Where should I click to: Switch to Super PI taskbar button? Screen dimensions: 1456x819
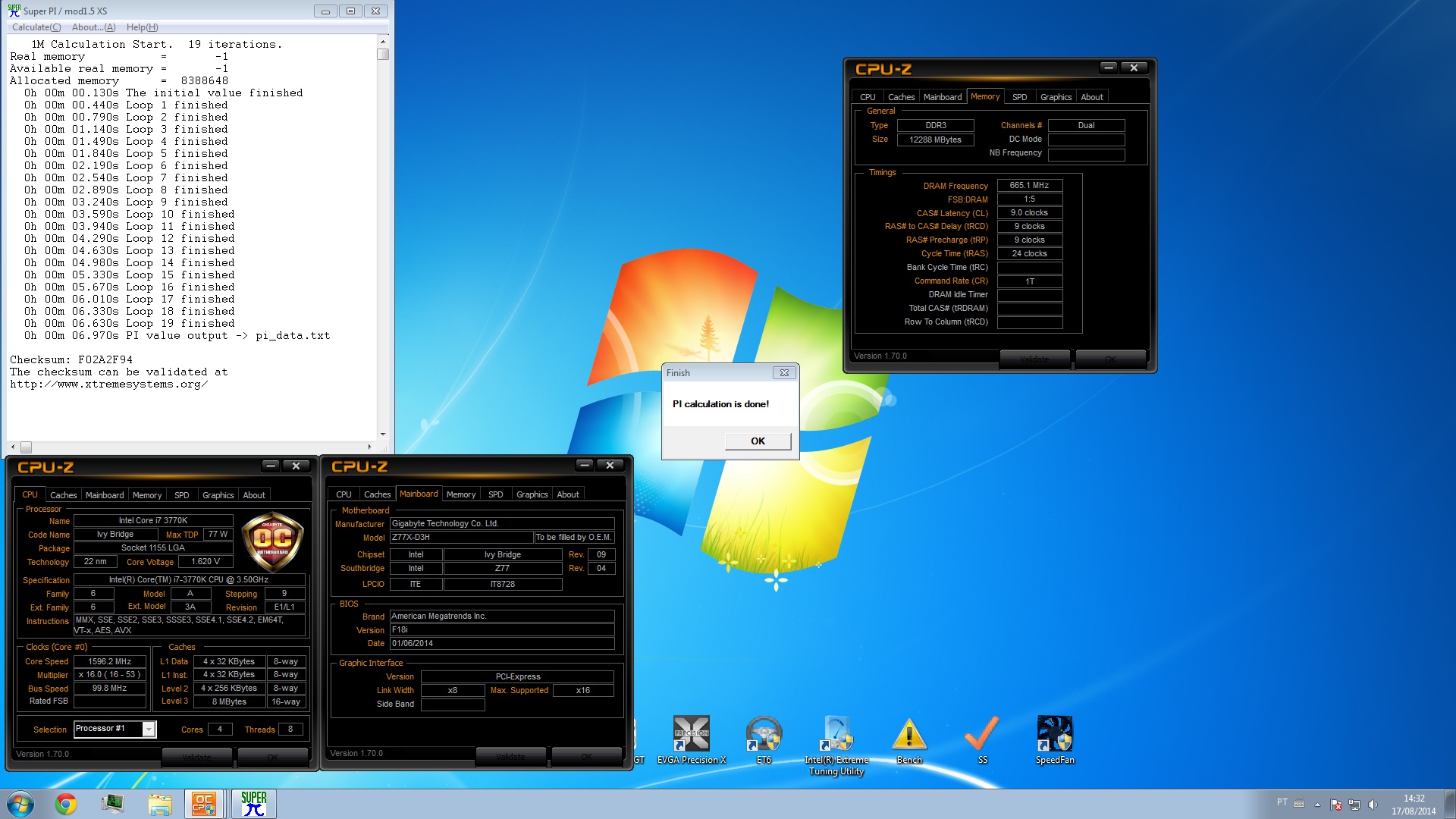tap(253, 804)
